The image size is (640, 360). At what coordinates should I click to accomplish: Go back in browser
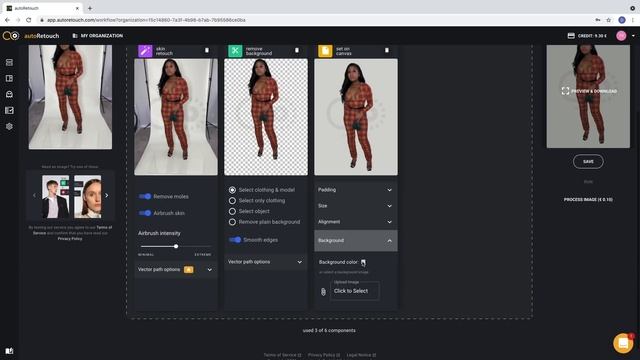[x=7, y=20]
